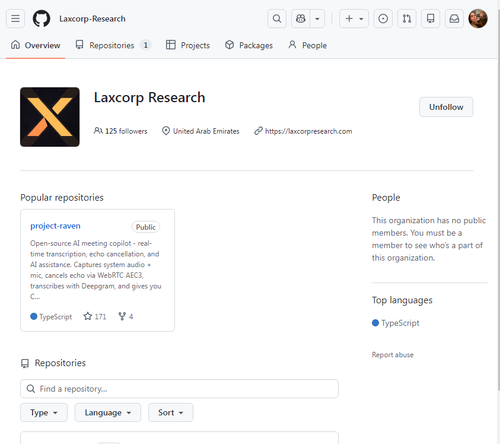
Task: Open the user avatar menu
Action: click(x=478, y=19)
